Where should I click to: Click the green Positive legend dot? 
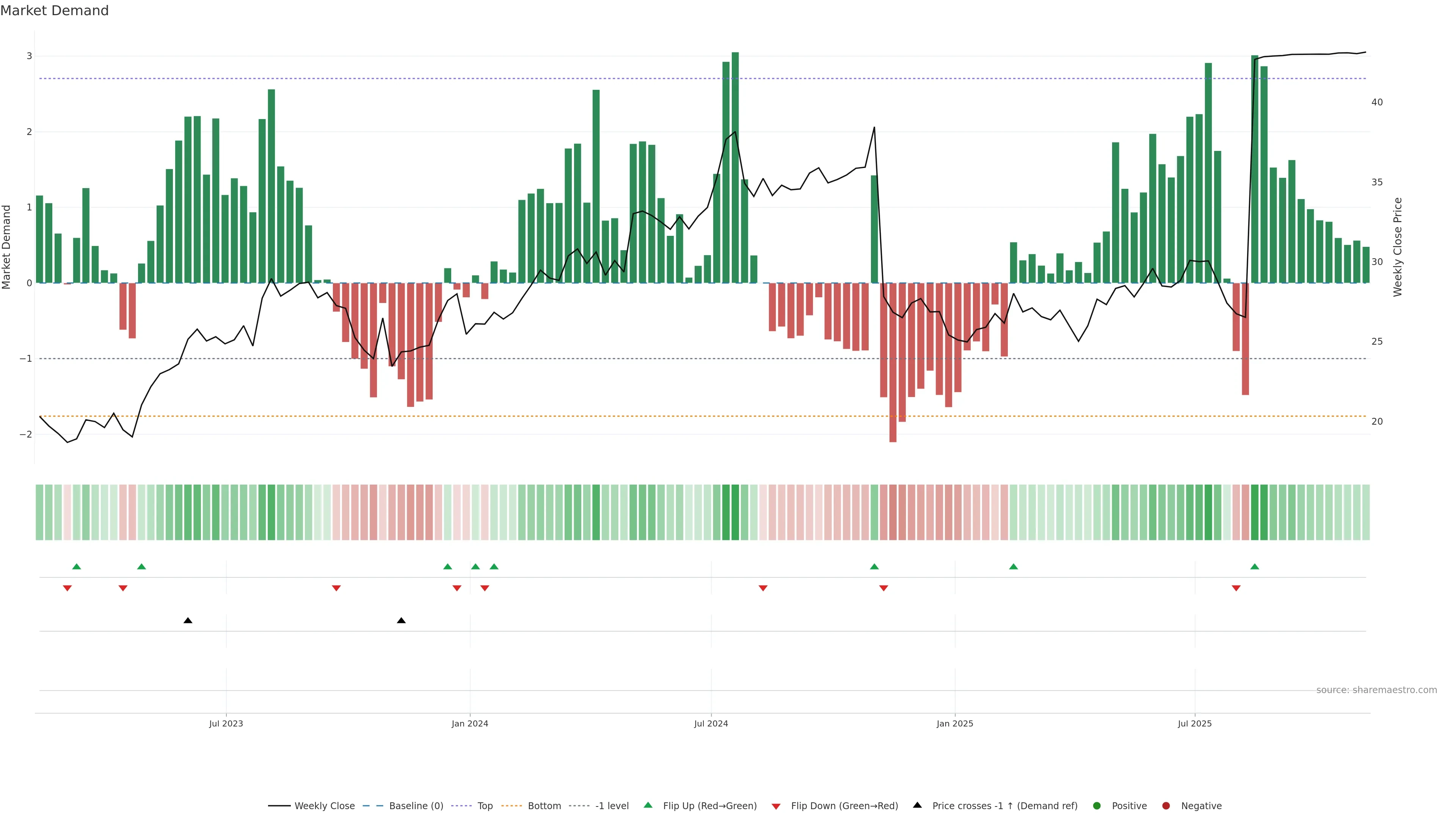[x=1097, y=805]
